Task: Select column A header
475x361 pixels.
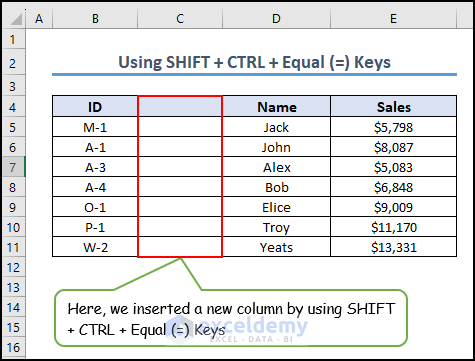Action: tap(39, 19)
